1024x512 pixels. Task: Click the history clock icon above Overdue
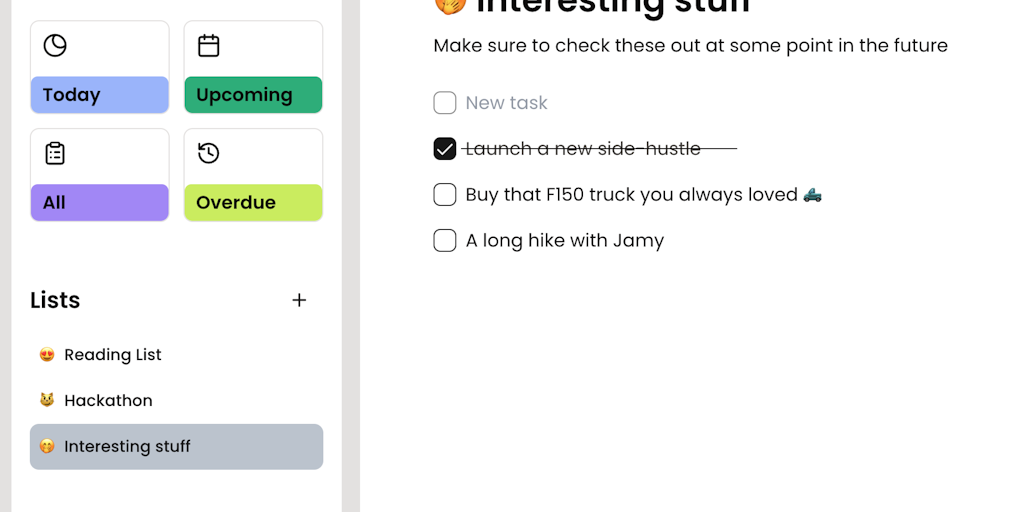208,153
